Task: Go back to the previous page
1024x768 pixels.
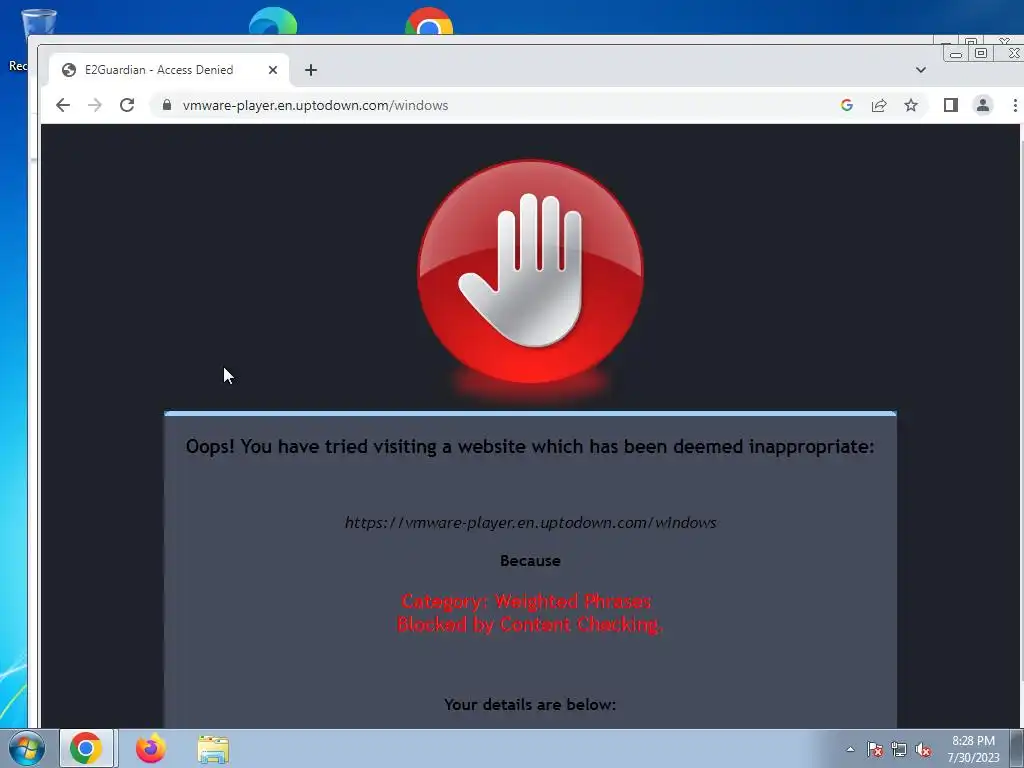Action: pos(63,105)
